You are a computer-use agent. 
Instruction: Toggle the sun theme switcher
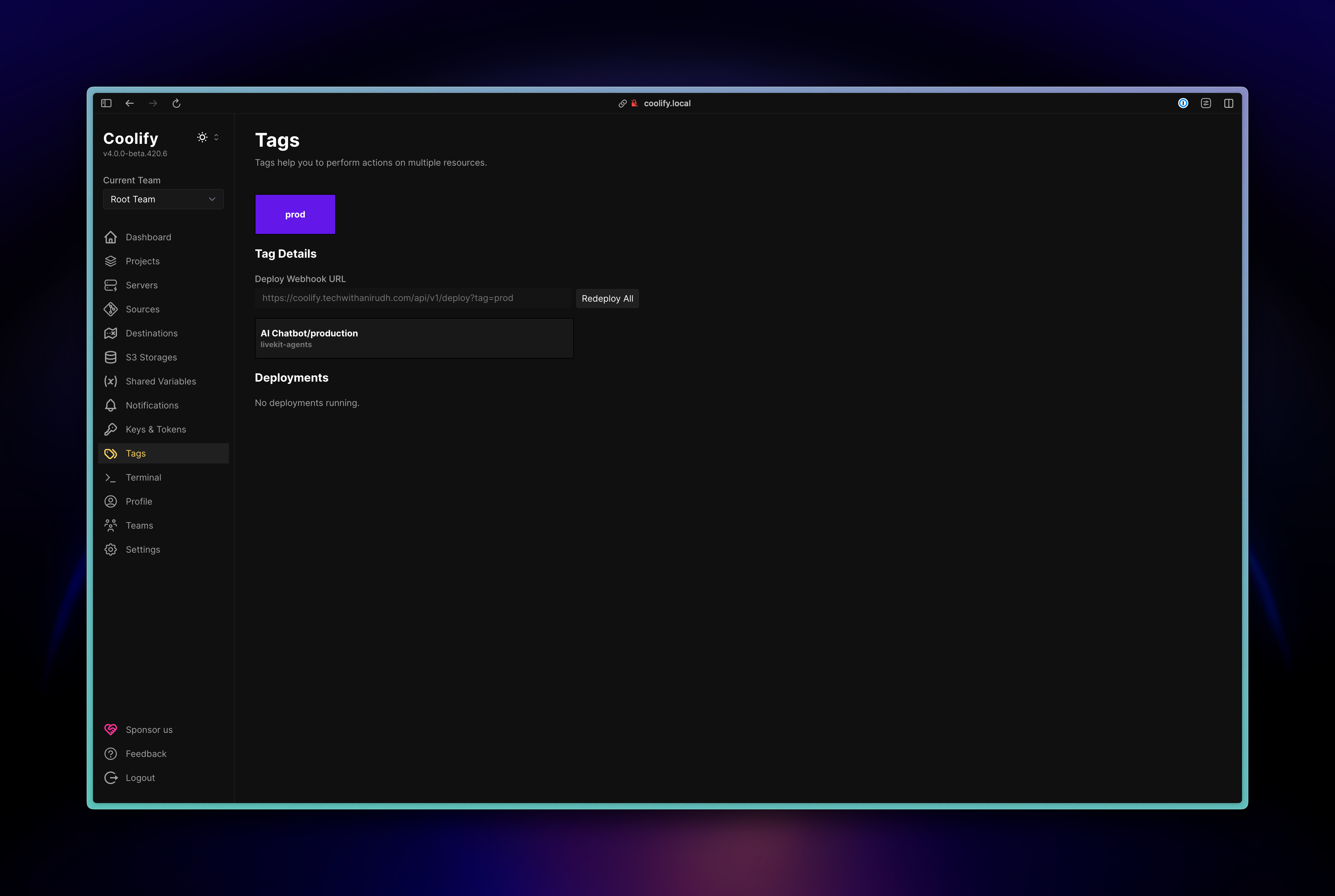[x=202, y=137]
